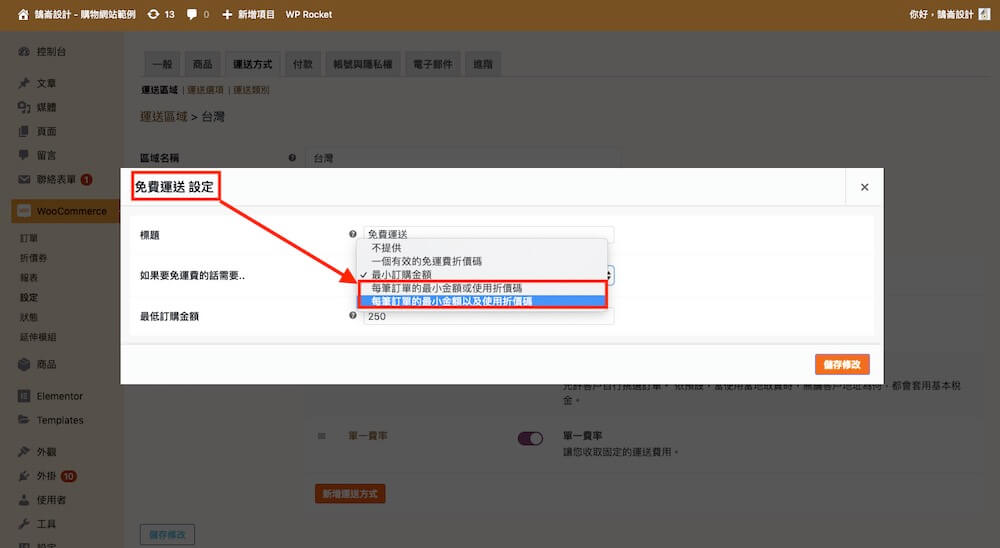Close the 免費運送 設定 dialog

(864, 187)
